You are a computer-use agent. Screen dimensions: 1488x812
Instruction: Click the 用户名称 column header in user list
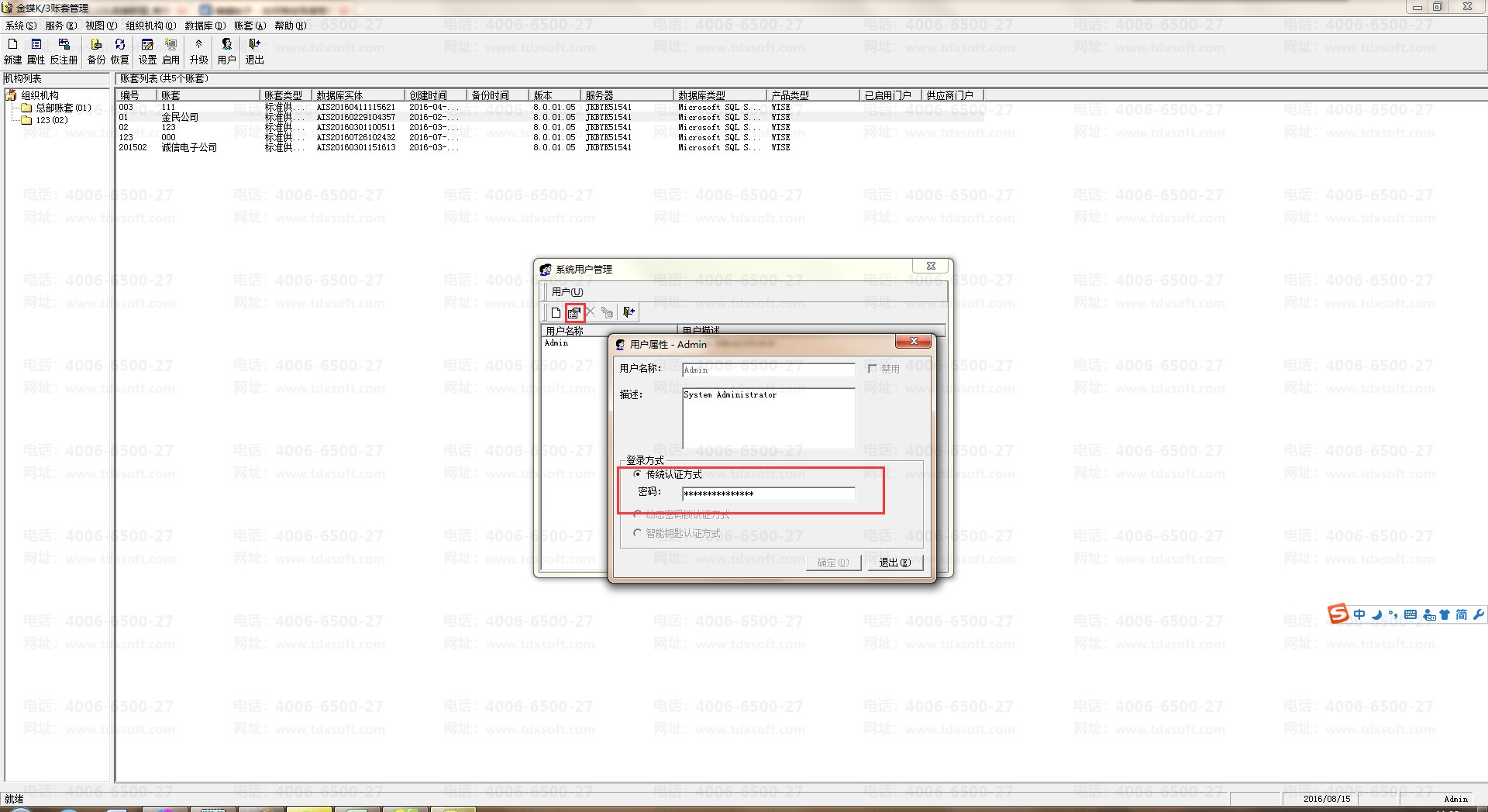point(610,331)
